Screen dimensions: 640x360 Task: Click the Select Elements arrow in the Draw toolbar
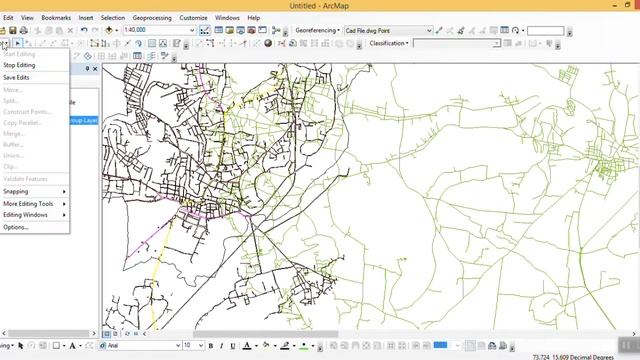[x=20, y=346]
